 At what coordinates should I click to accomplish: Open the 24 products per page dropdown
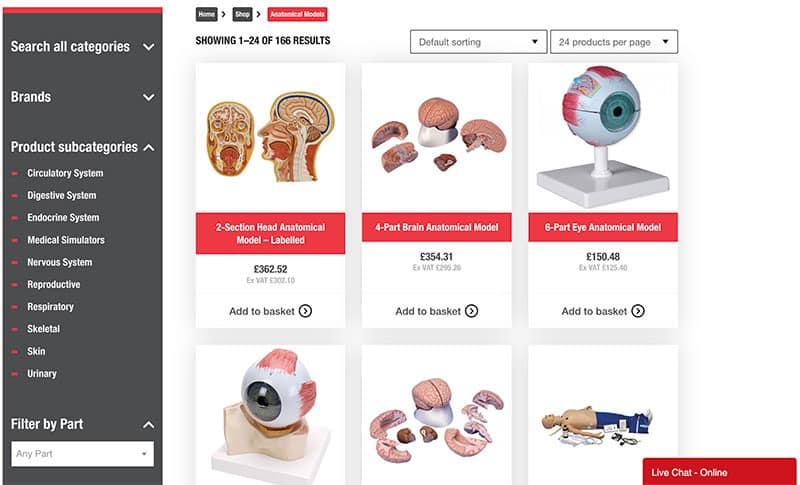point(614,42)
